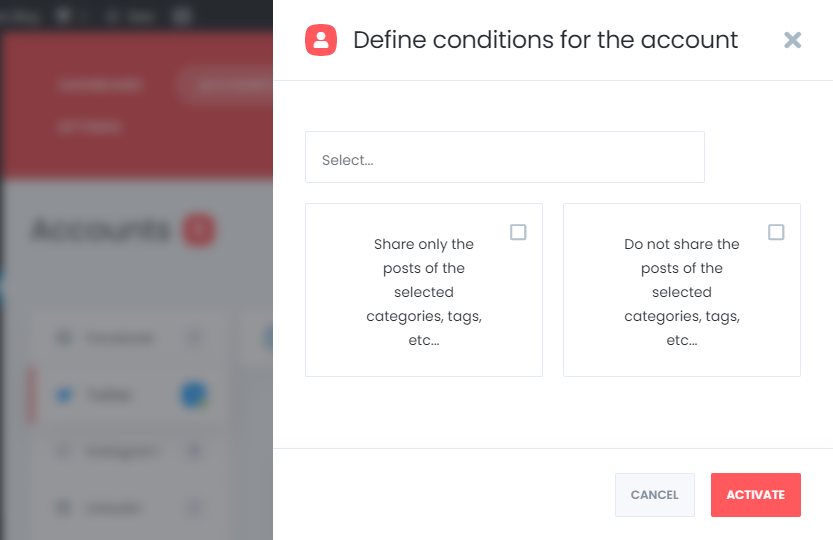Image resolution: width=833 pixels, height=540 pixels.
Task: Click the Facebook icon in blurred accounts list
Action: (64, 338)
